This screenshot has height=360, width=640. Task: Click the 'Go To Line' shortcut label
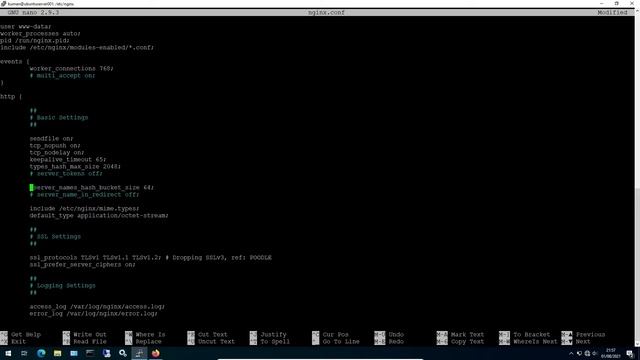[341, 341]
